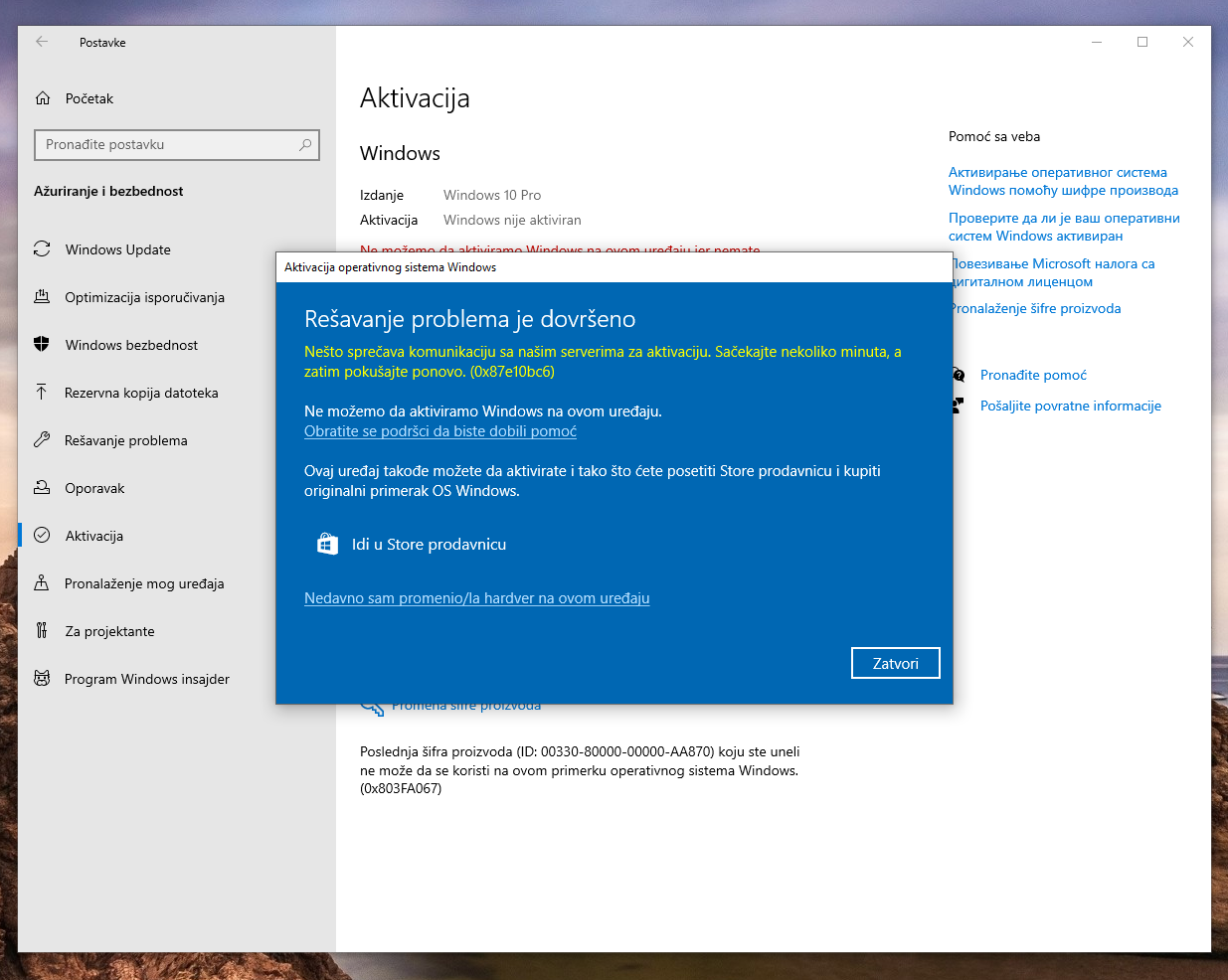Click Windows nije aktiviran status text
1228x980 pixels.
coord(512,220)
